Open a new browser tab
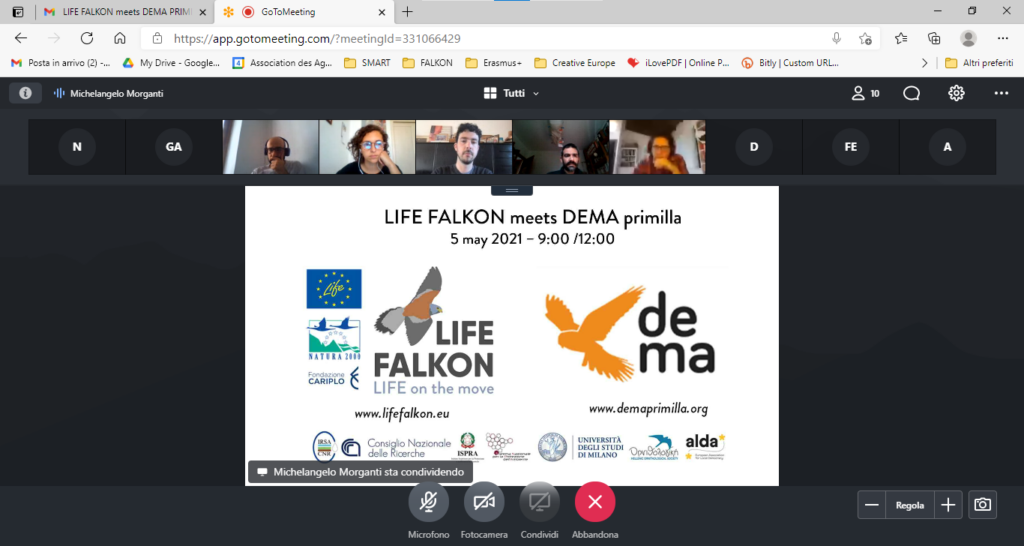Screen dimensions: 1024x546 pos(408,12)
